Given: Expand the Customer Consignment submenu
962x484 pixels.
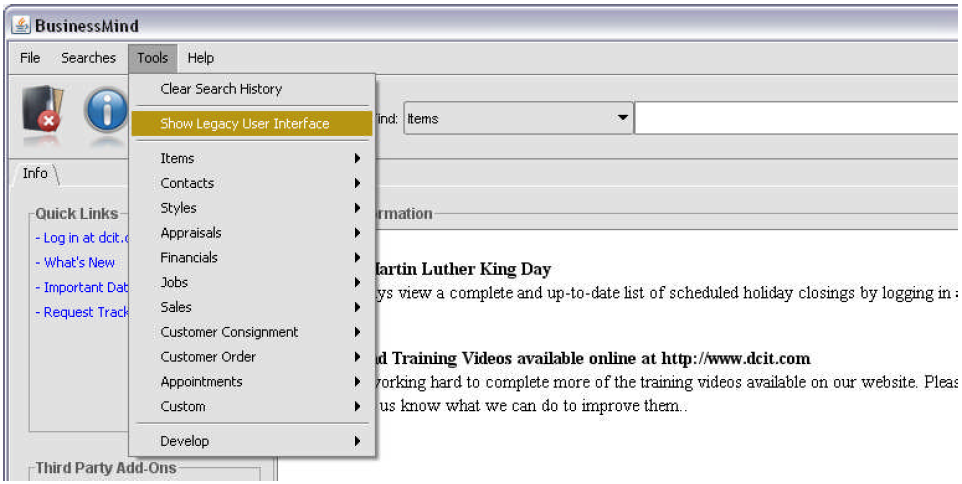Looking at the screenshot, I should [252, 332].
